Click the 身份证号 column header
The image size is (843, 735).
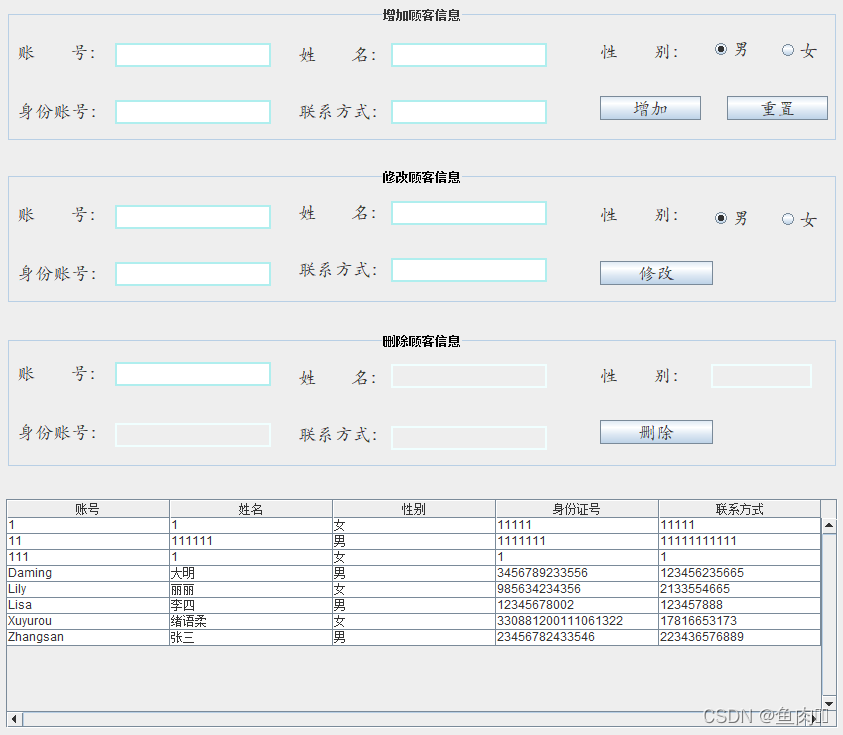577,509
